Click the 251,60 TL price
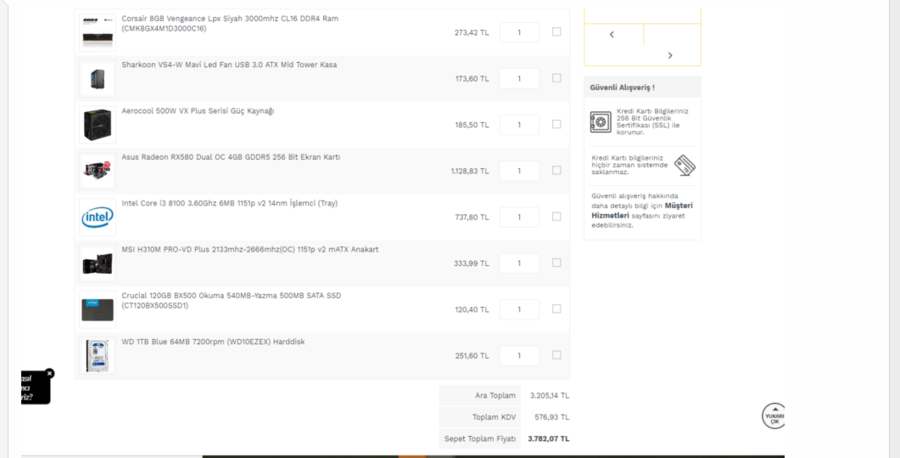The width and height of the screenshot is (900, 458). (x=472, y=356)
